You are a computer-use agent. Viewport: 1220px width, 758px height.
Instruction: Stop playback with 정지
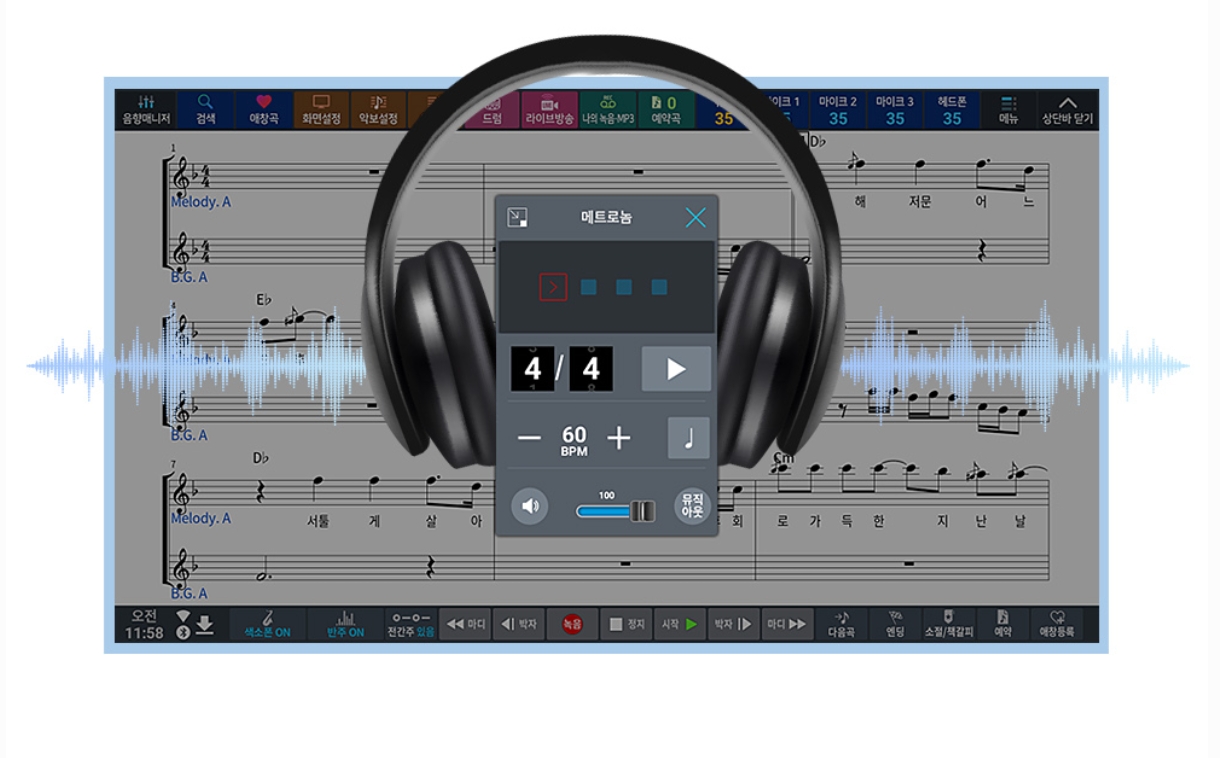point(627,624)
